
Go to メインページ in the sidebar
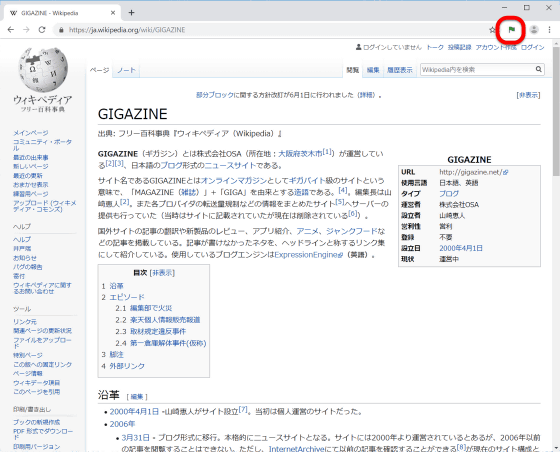tap(31, 133)
